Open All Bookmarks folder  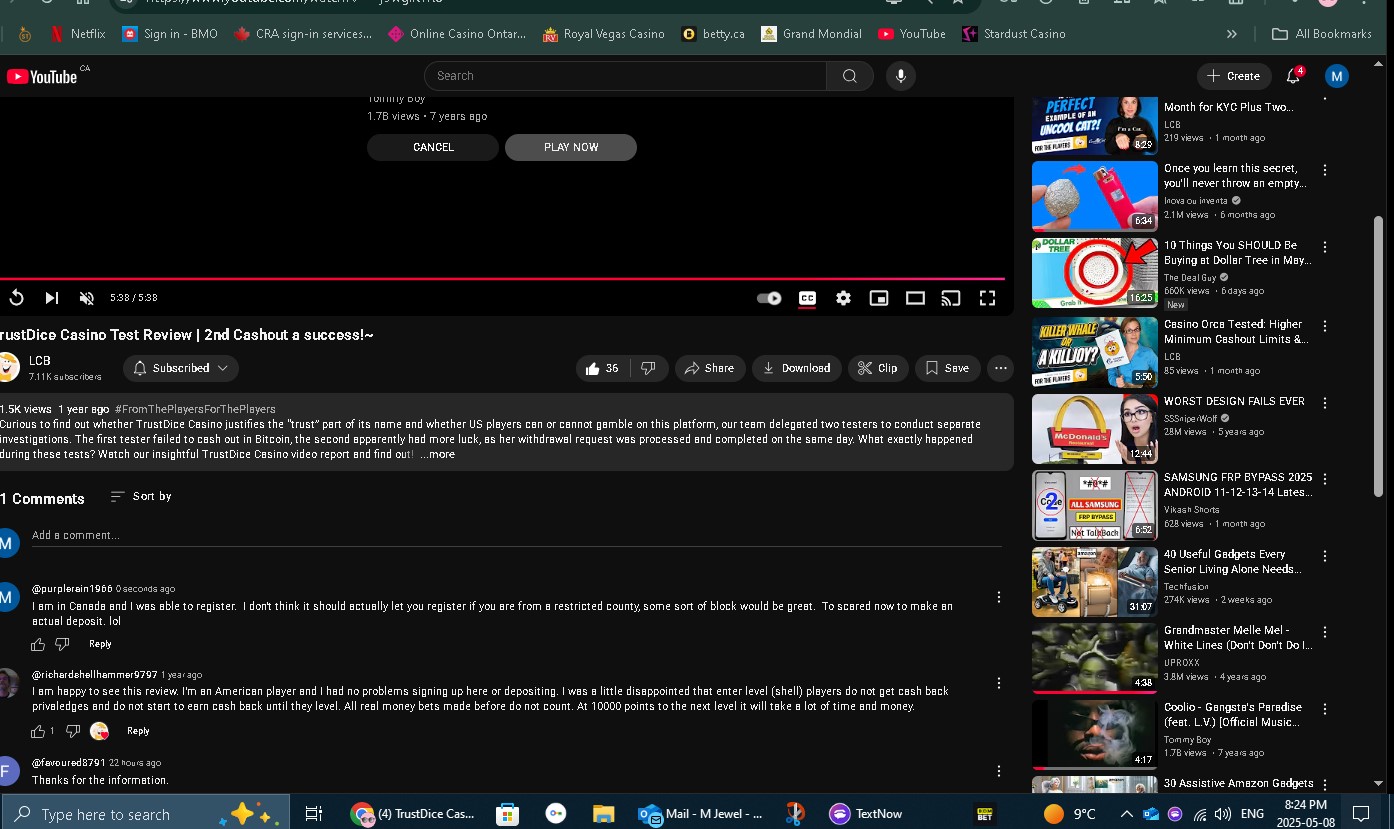point(1322,34)
